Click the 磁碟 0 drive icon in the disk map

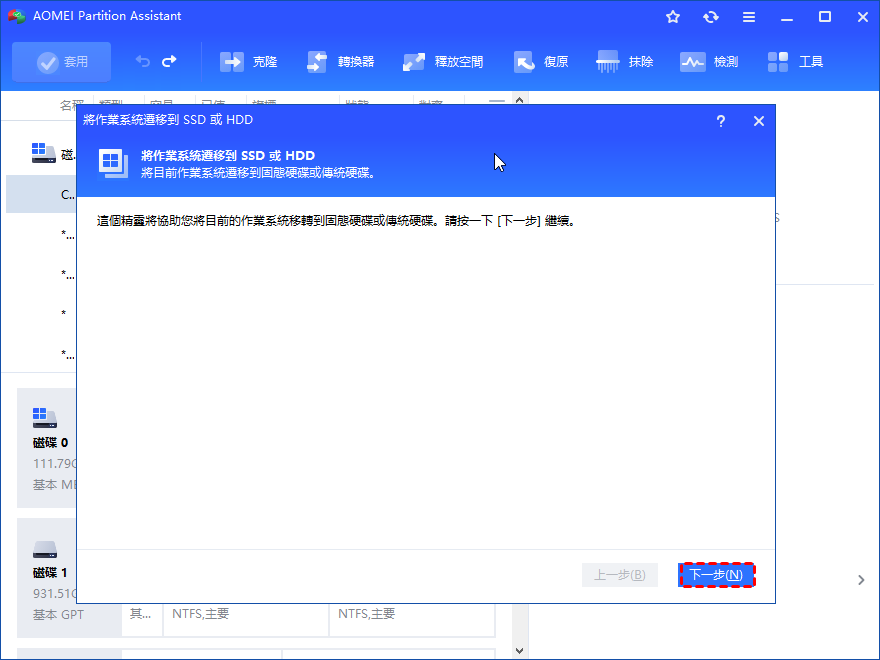coord(44,418)
